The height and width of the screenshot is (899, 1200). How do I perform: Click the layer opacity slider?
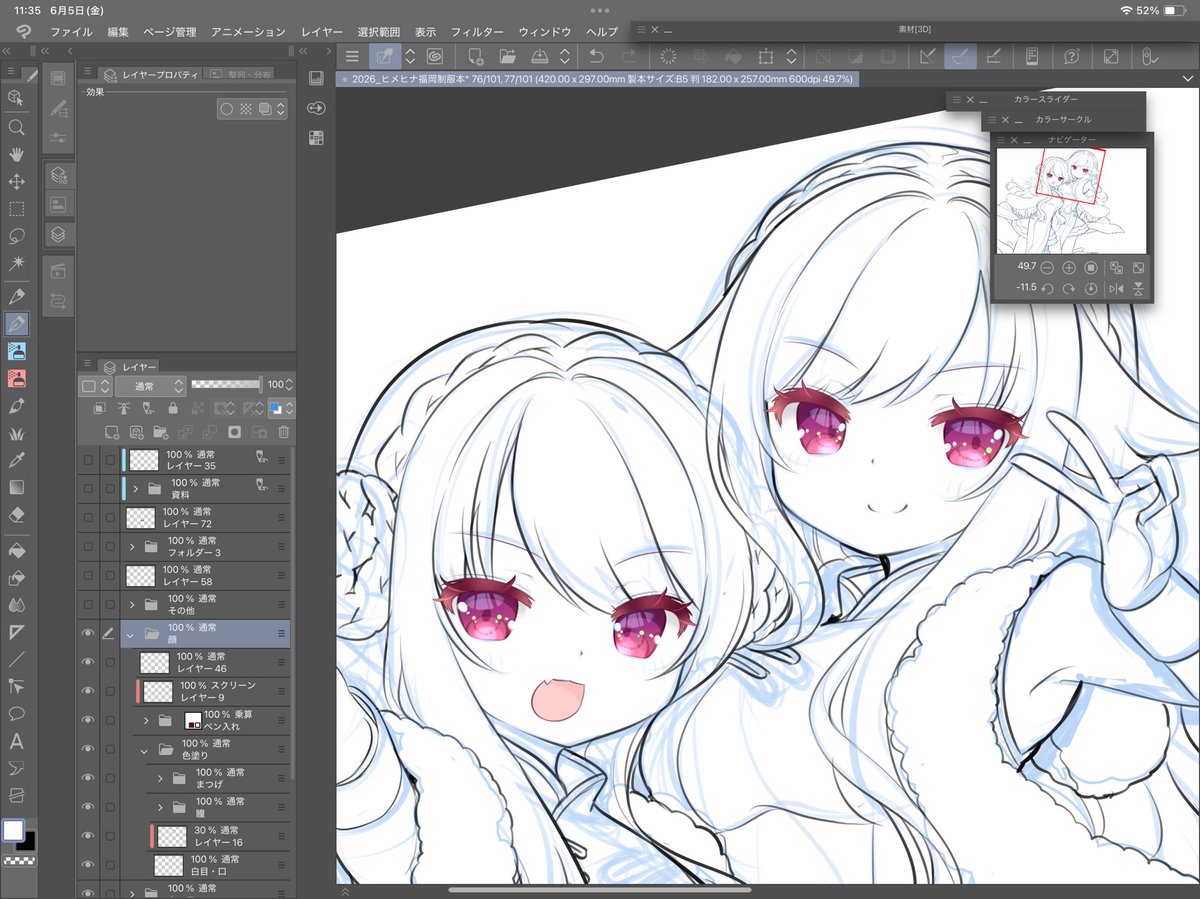tap(226, 384)
